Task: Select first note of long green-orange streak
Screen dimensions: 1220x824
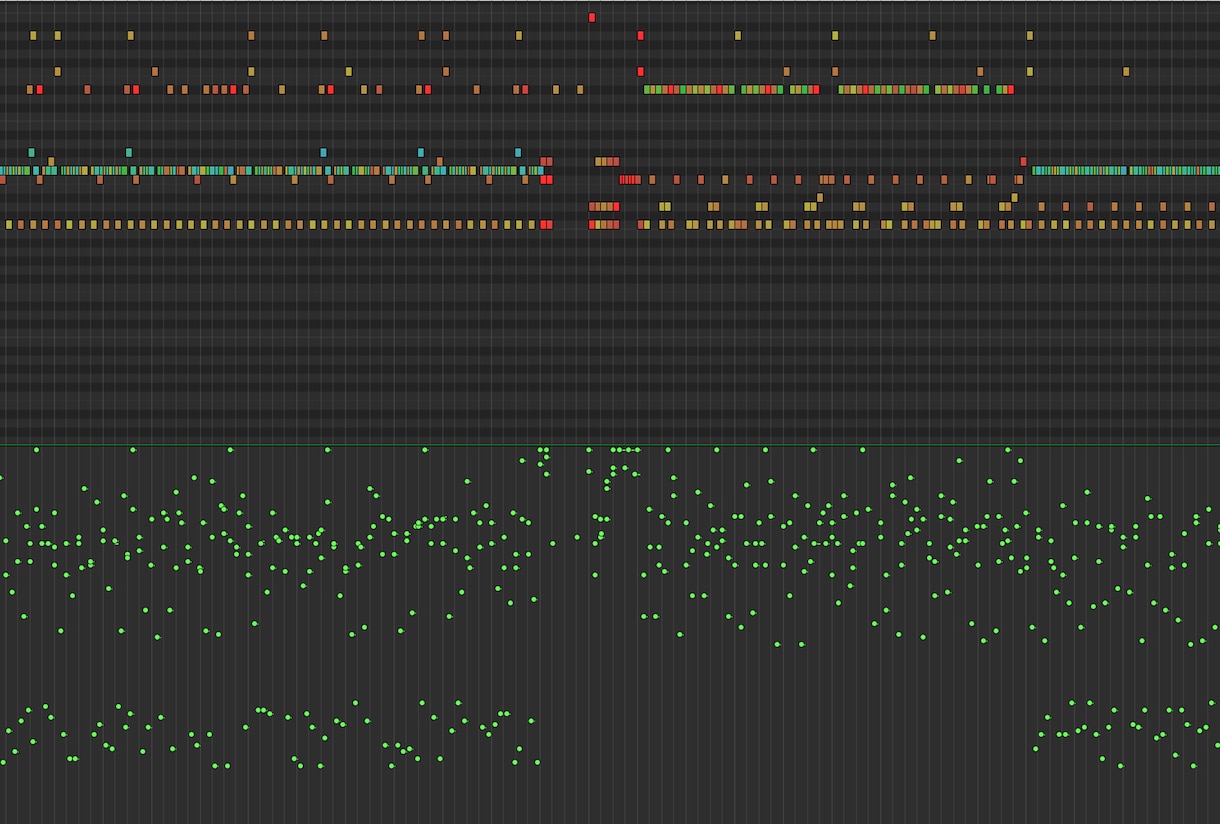Action: [x=648, y=89]
